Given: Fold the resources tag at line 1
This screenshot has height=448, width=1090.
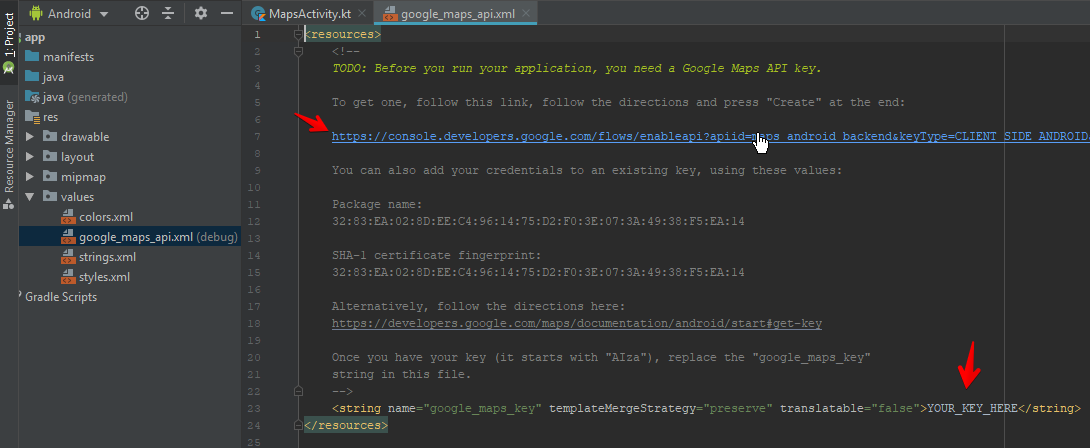Looking at the screenshot, I should tap(298, 34).
